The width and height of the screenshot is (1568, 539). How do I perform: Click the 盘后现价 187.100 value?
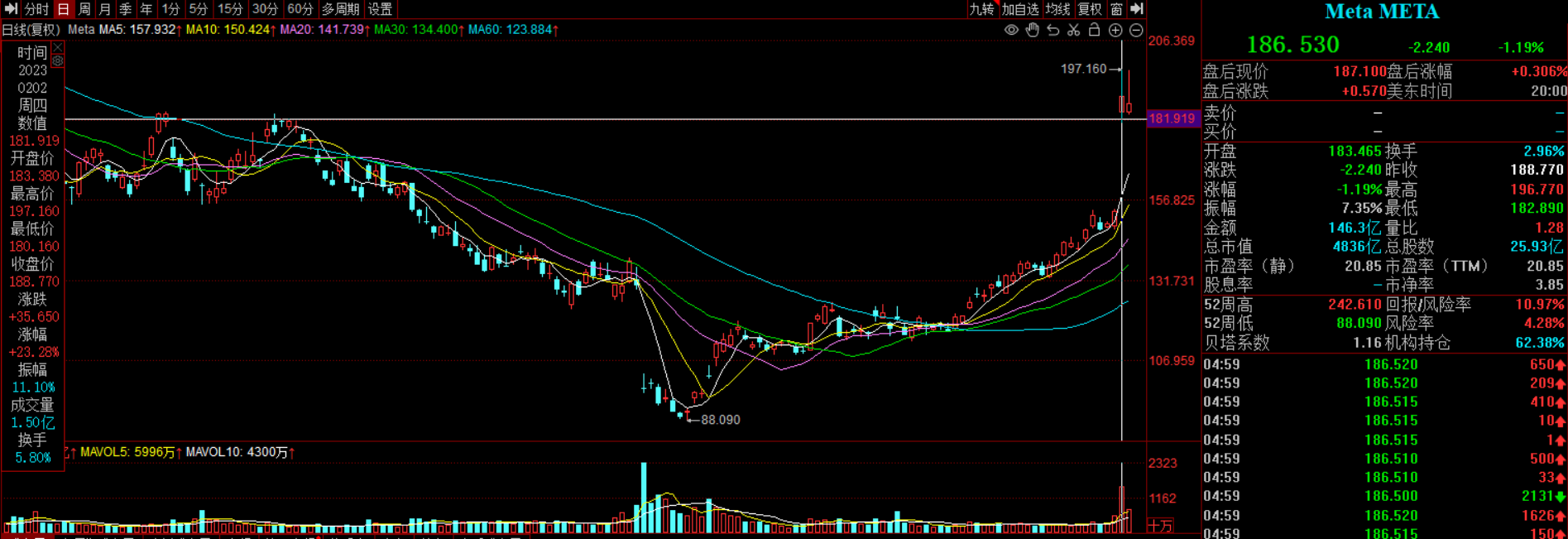point(1359,72)
